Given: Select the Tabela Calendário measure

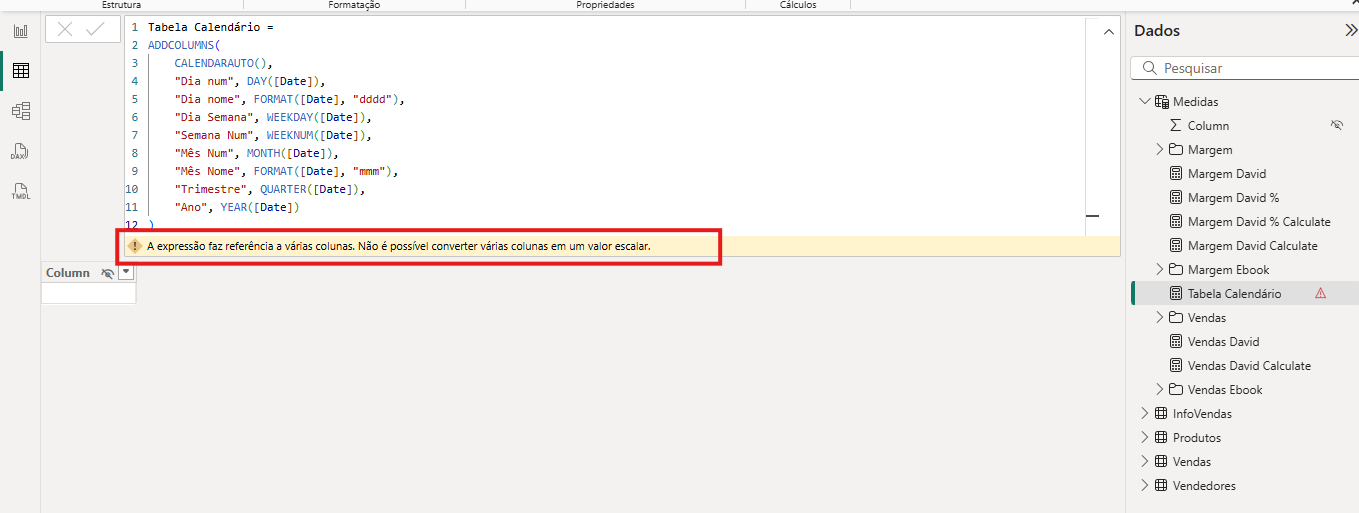Looking at the screenshot, I should tap(1234, 294).
